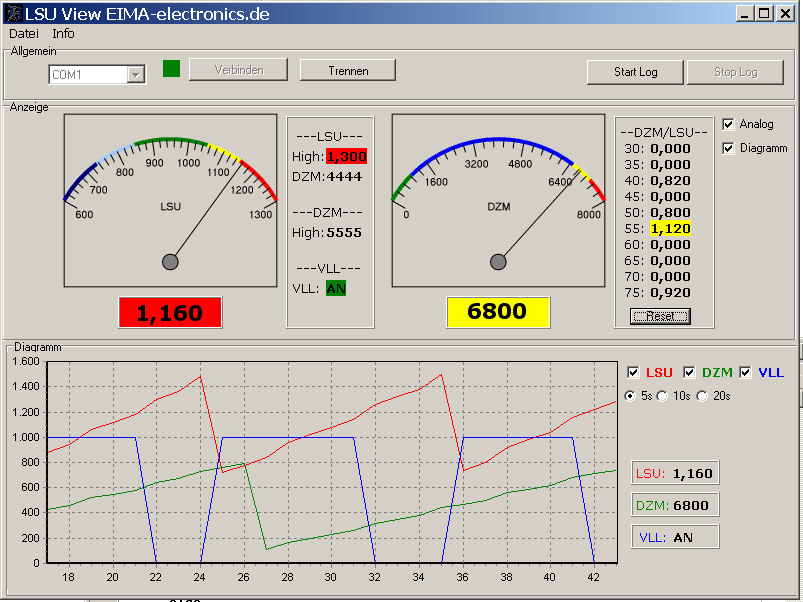
Task: Minimize the LSU View window
Action: (745, 13)
